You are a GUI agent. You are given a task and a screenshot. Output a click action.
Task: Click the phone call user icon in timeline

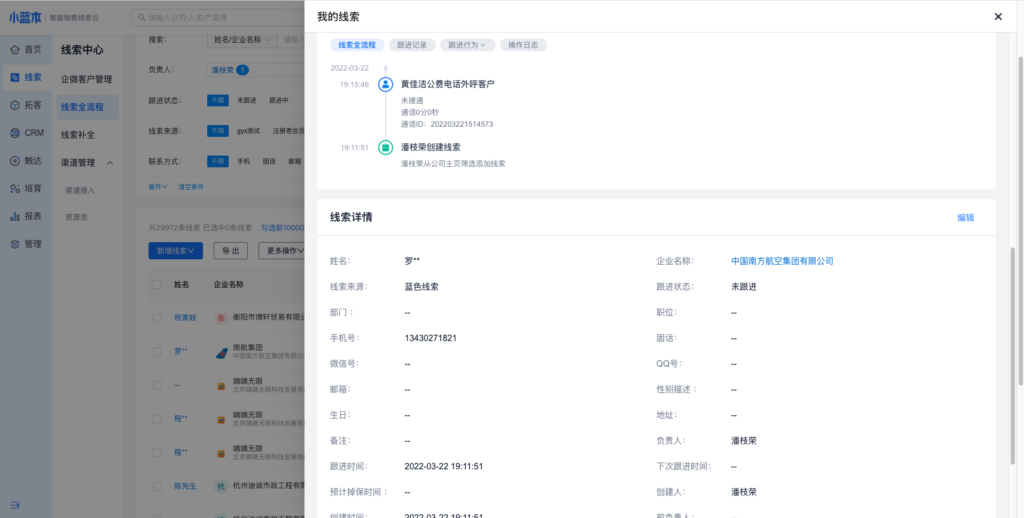(386, 85)
